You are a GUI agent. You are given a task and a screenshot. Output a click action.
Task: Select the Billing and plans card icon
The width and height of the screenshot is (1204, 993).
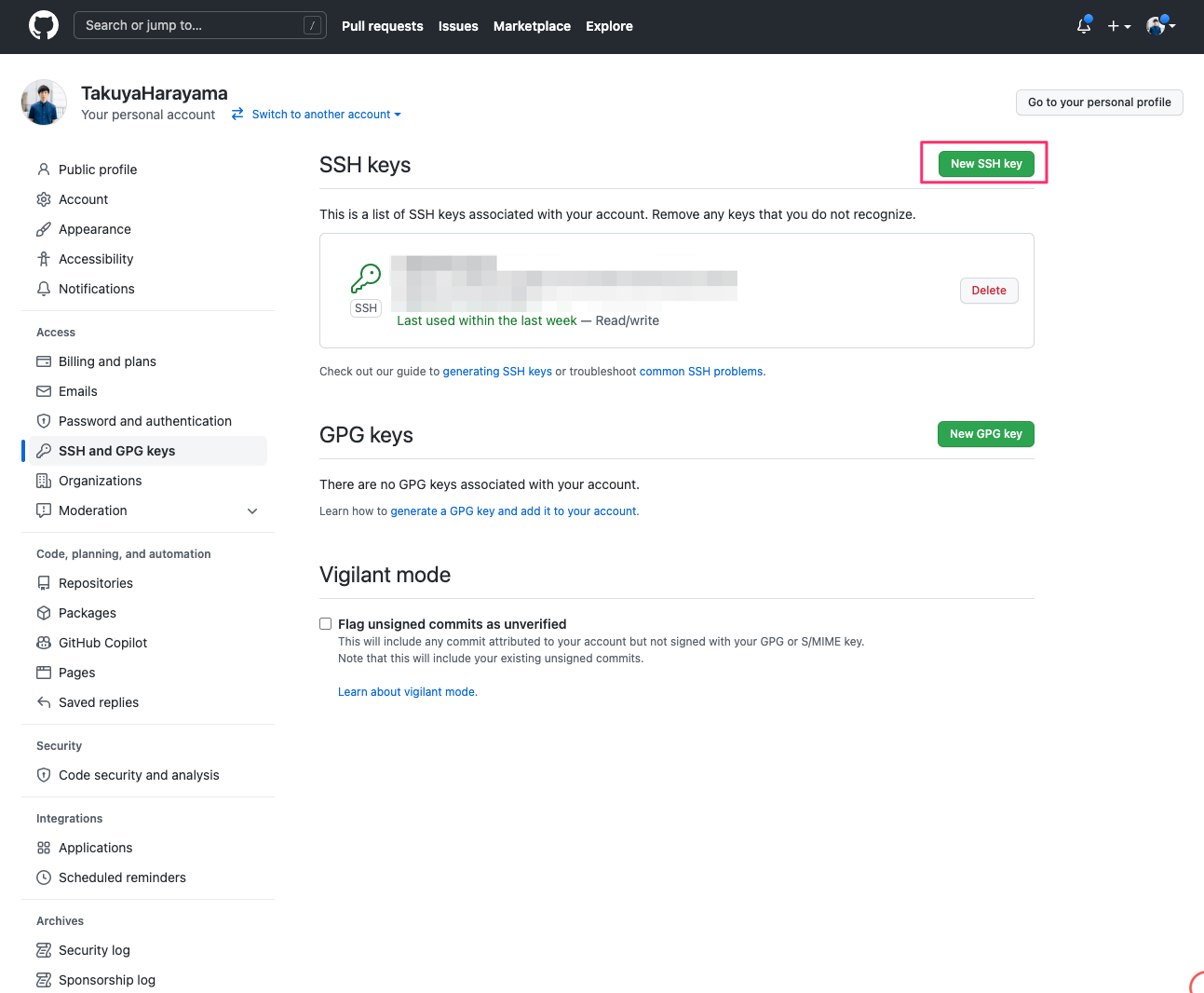point(43,360)
